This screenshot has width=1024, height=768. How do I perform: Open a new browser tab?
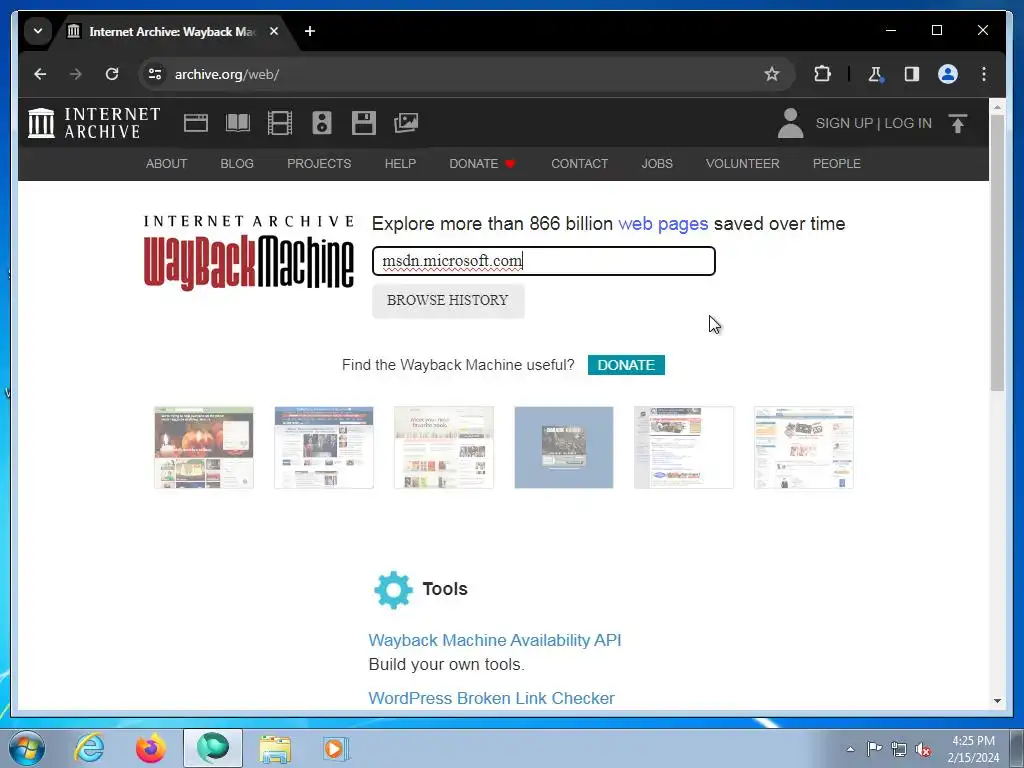click(310, 31)
